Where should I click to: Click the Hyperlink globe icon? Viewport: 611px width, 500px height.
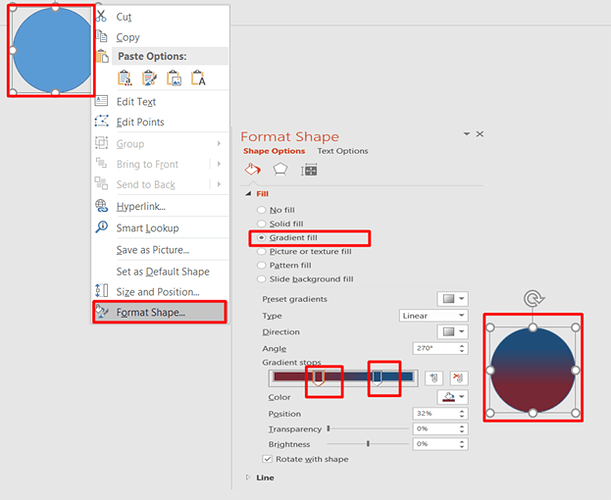tap(101, 206)
